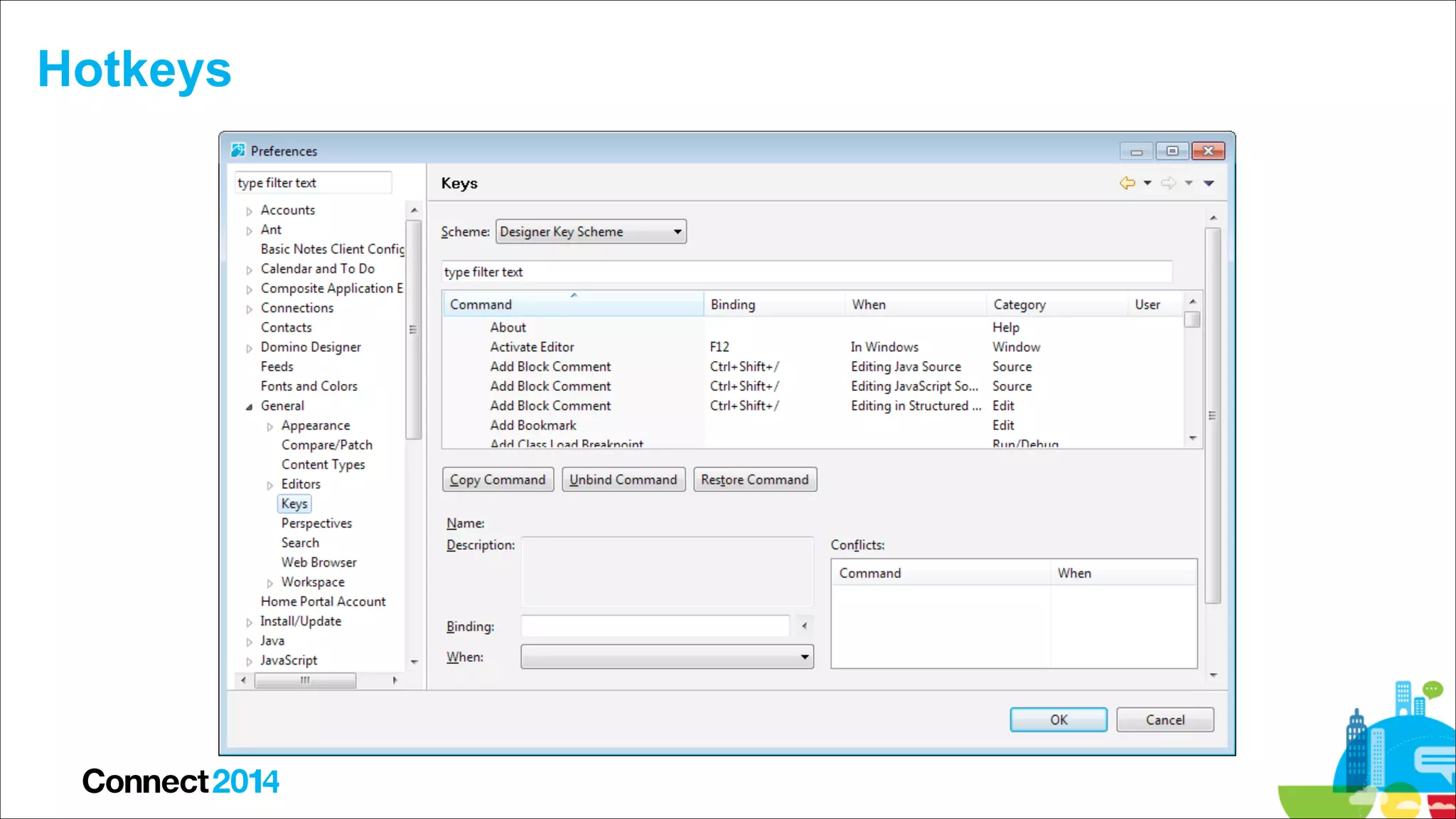
Task: Click the forward navigation arrow icon
Action: pyautogui.click(x=1168, y=183)
